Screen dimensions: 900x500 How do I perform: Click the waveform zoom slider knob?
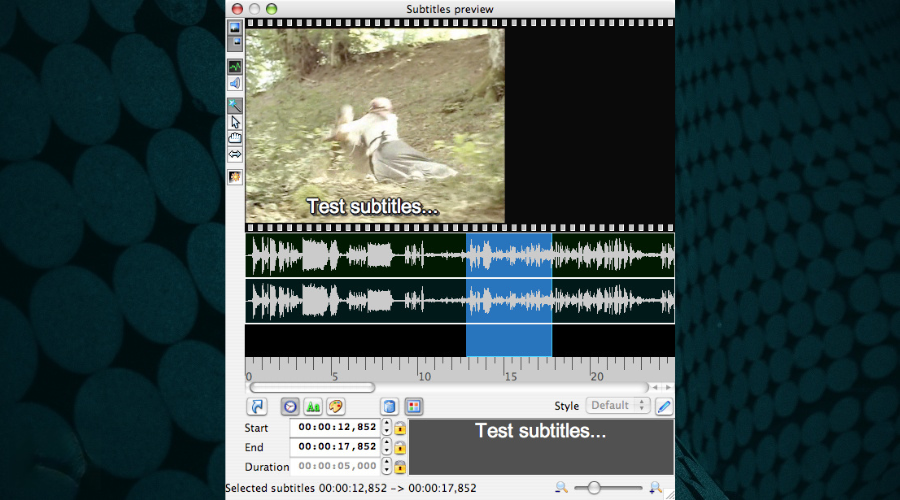pyautogui.click(x=594, y=488)
